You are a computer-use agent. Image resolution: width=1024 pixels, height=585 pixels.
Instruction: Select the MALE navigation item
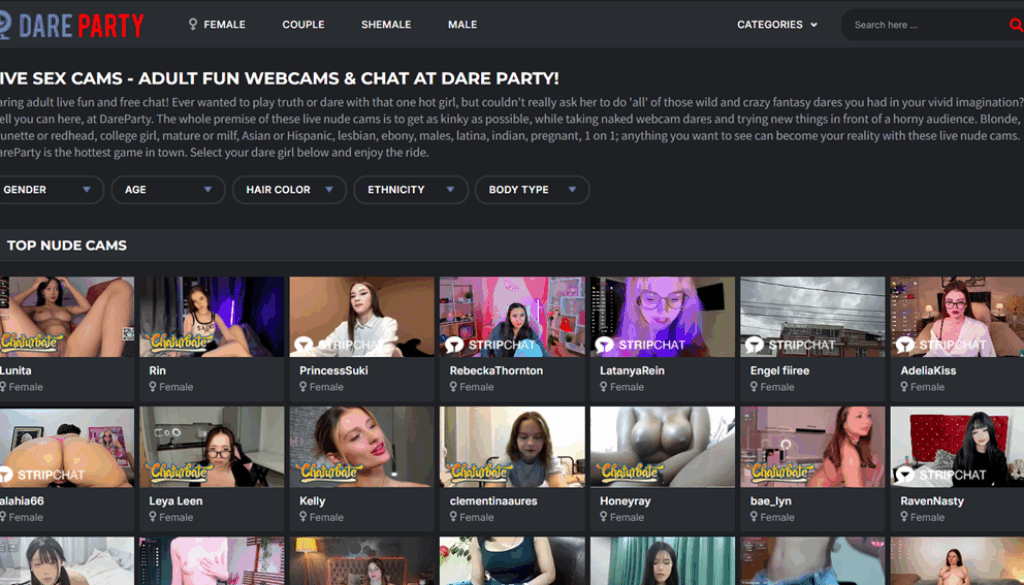click(462, 24)
